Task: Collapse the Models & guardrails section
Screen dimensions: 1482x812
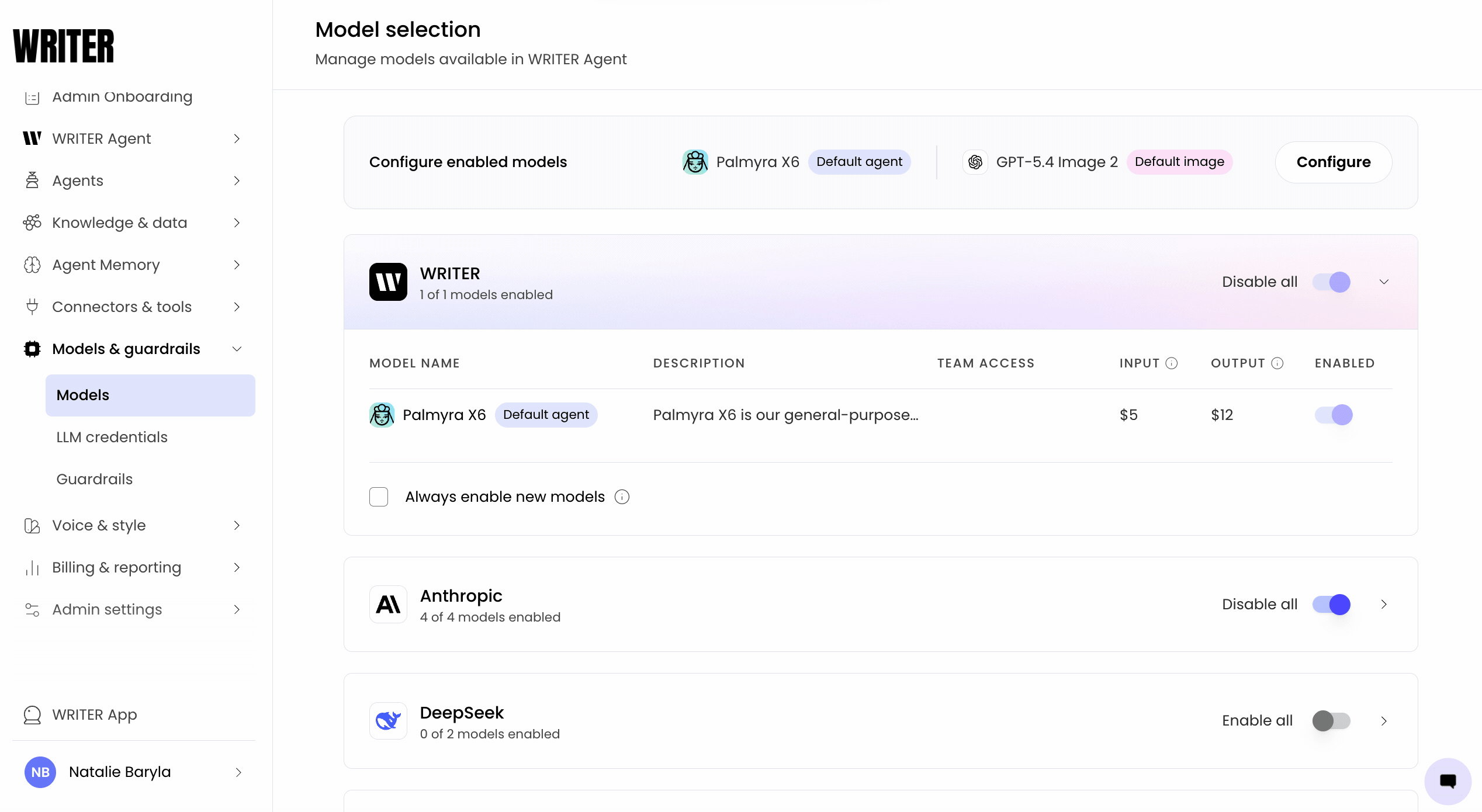Action: click(237, 349)
